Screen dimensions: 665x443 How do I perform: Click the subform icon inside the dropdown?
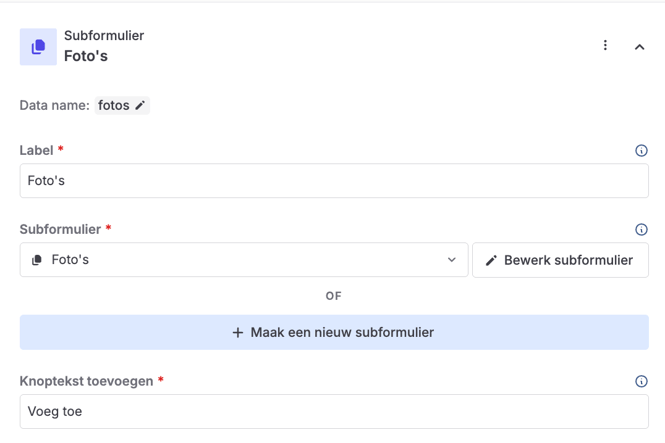[x=37, y=260]
